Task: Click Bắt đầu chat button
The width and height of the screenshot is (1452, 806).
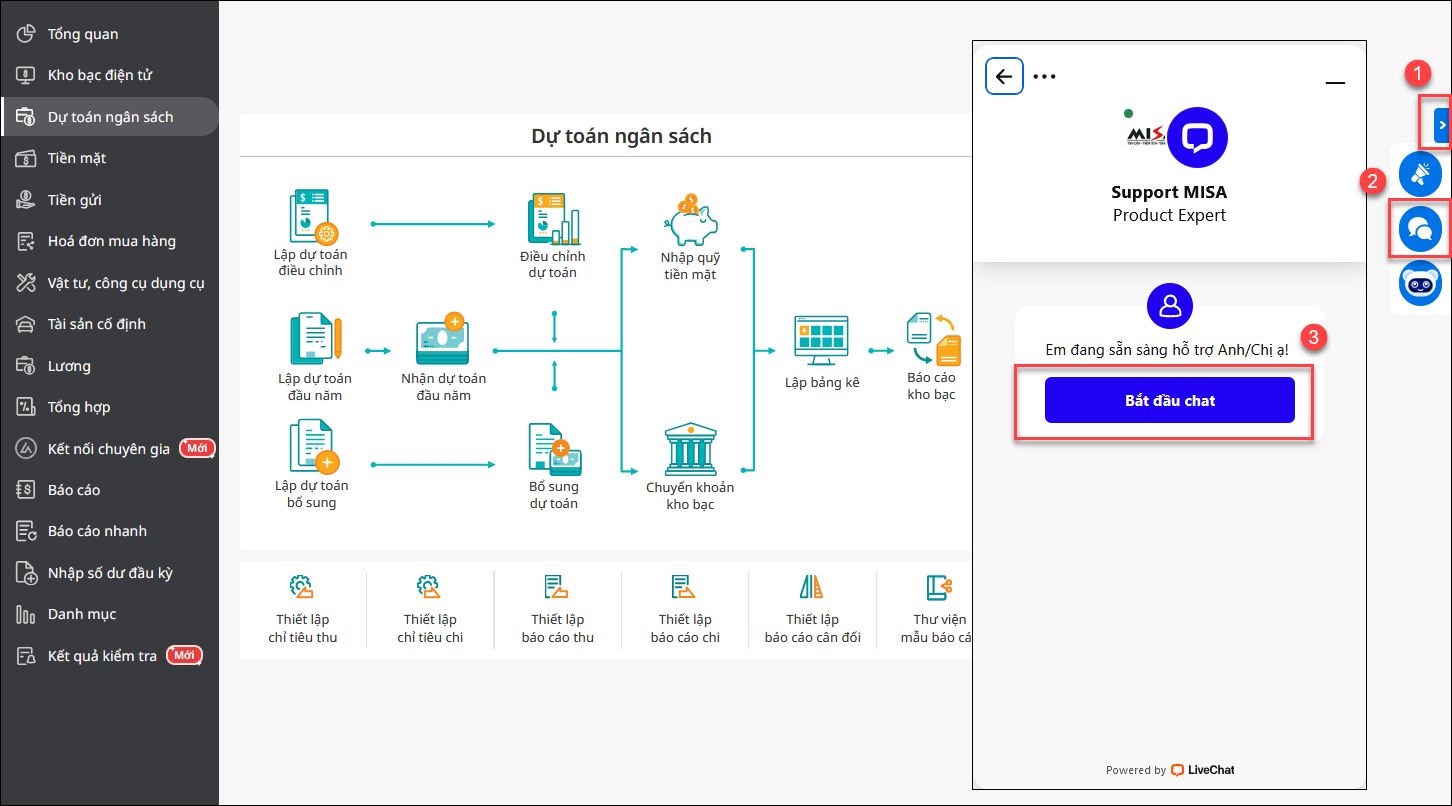Action: 1169,400
